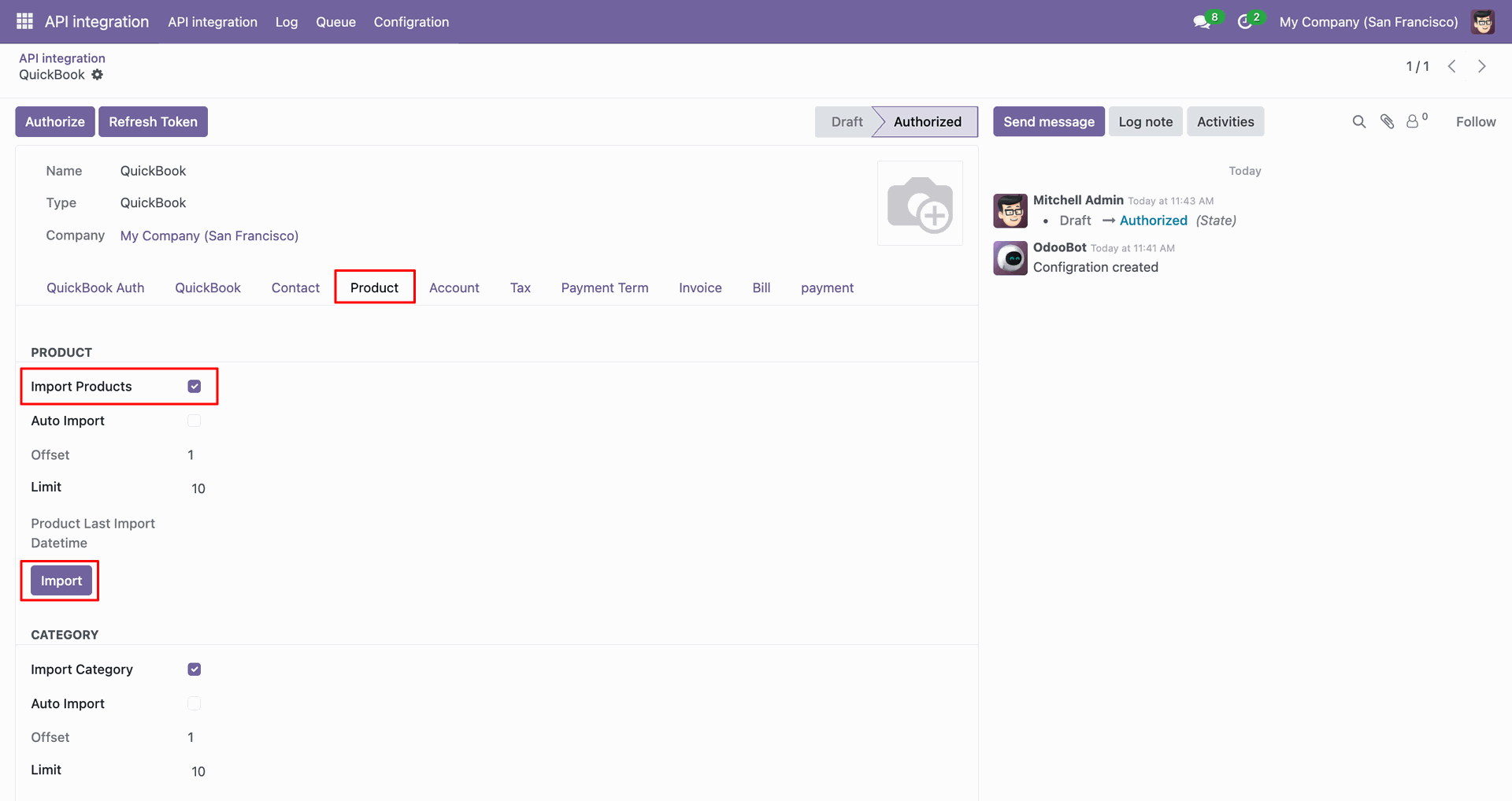Open API integration top menu
Viewport: 1512px width, 801px height.
(x=213, y=22)
